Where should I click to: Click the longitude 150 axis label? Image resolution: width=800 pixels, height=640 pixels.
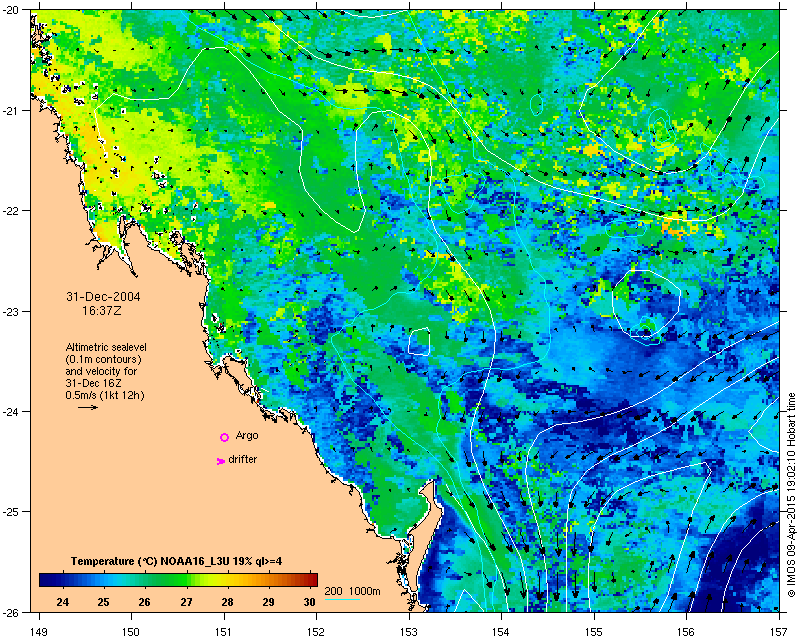click(x=131, y=632)
